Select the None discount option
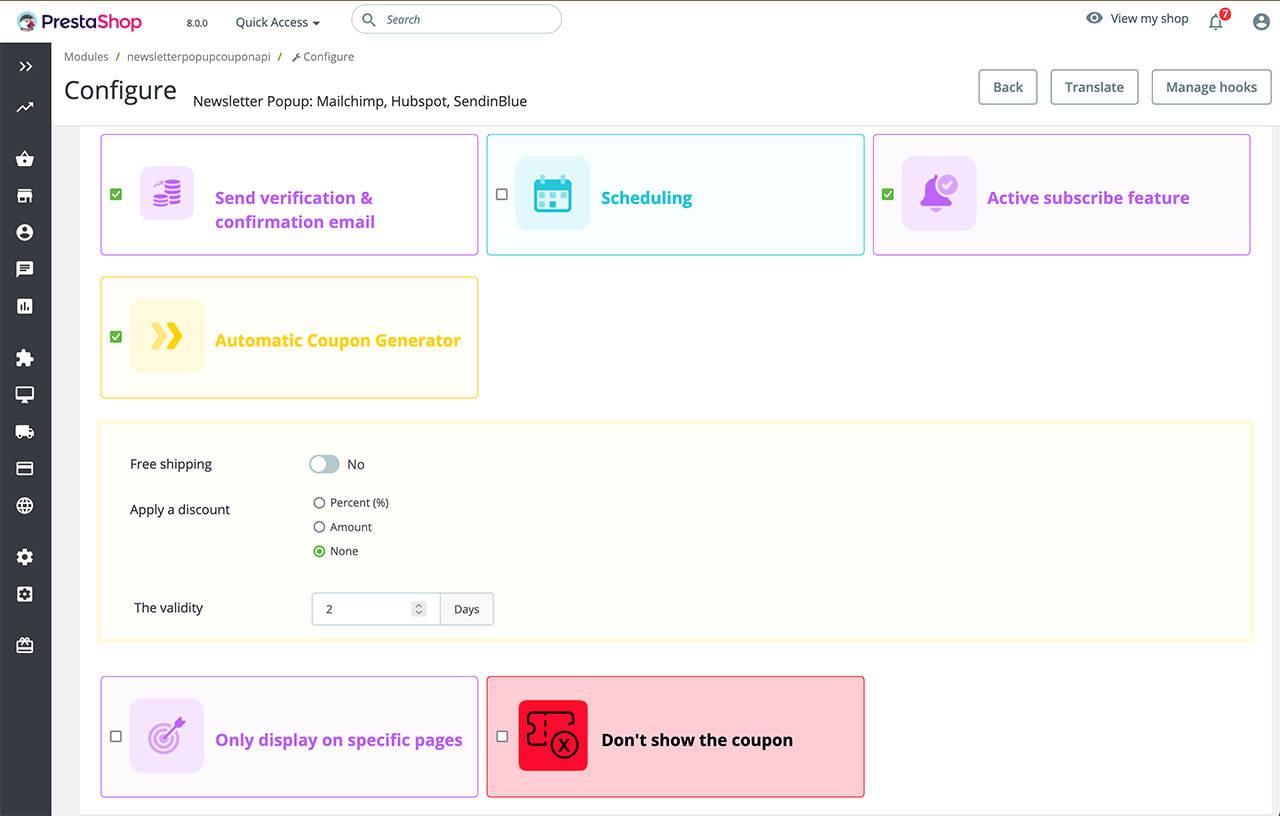The image size is (1280, 816). click(x=320, y=551)
